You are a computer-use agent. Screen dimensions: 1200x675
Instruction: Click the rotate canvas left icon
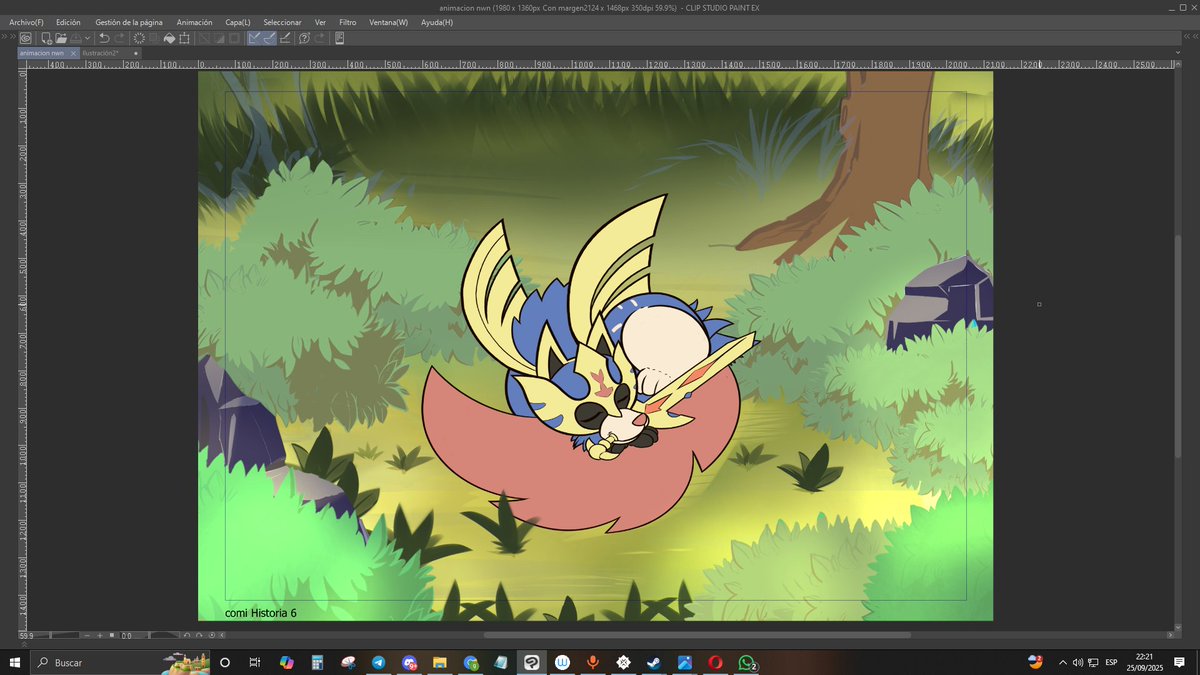coord(187,635)
